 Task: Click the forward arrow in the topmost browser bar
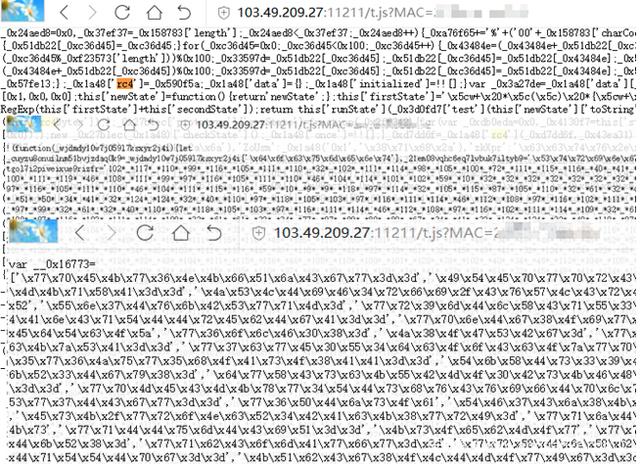93,13
